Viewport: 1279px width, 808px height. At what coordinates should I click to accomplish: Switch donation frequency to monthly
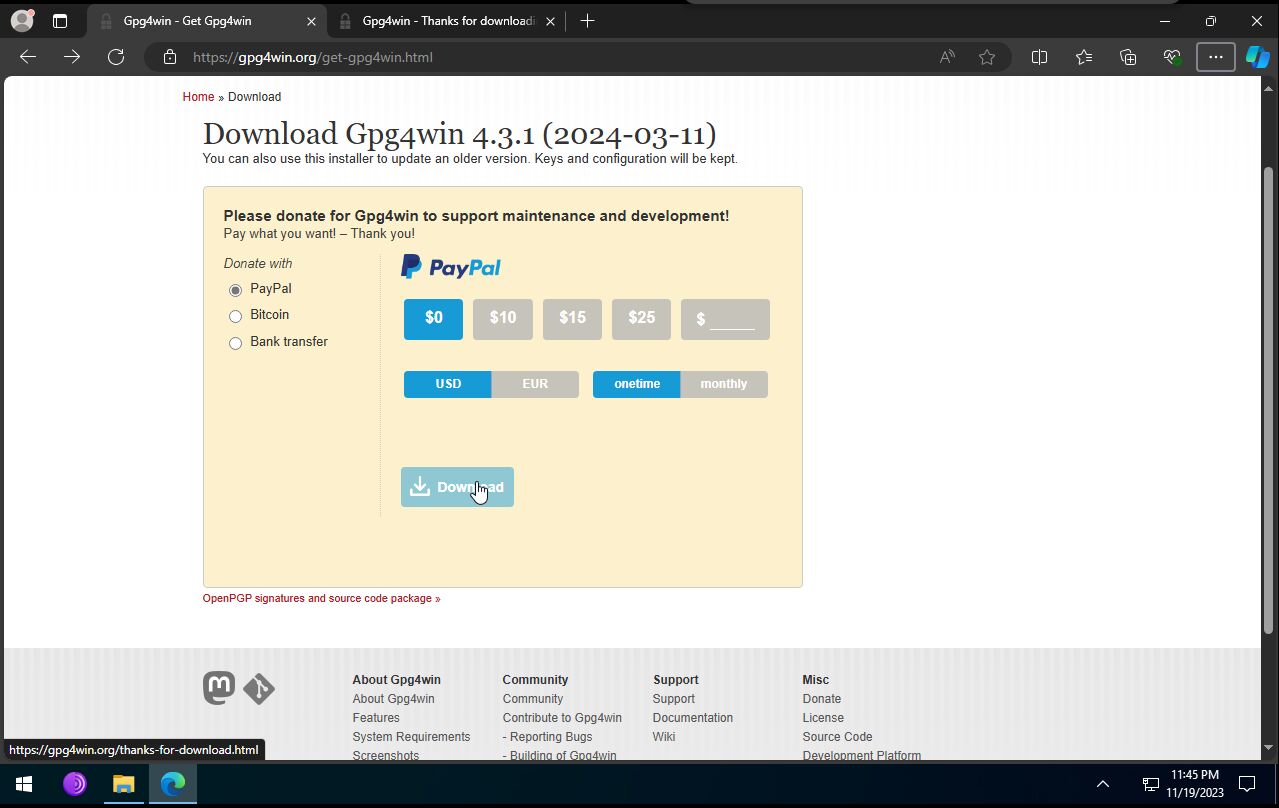click(x=723, y=384)
